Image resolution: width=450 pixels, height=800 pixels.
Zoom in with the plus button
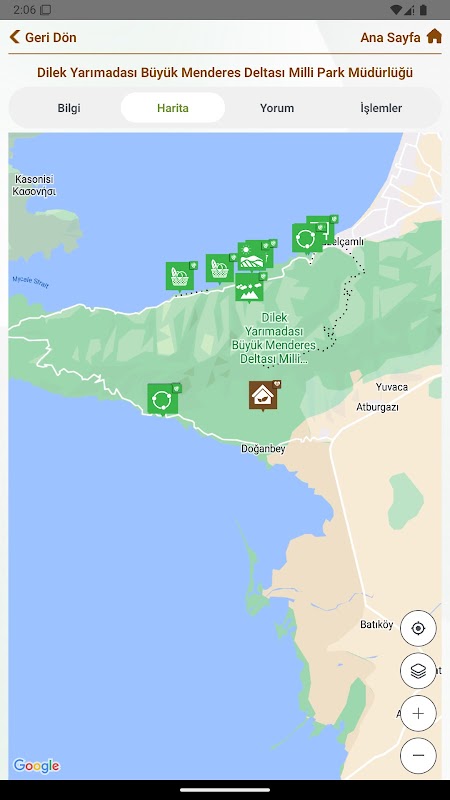pos(418,713)
